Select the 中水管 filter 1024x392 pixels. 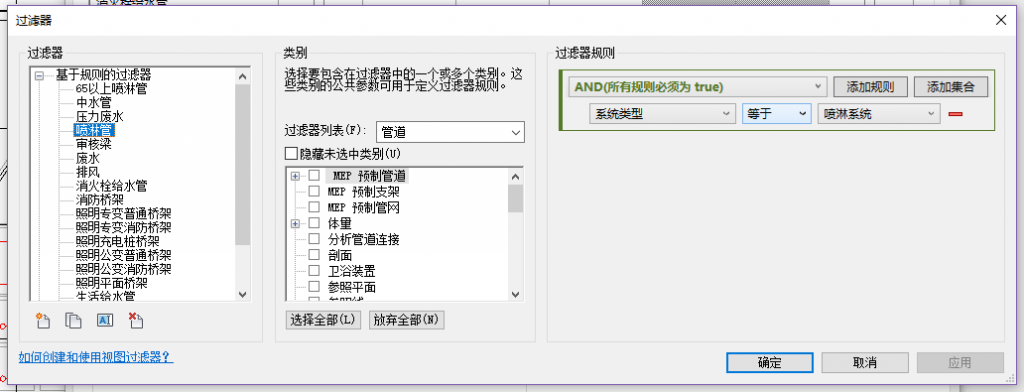(x=93, y=103)
